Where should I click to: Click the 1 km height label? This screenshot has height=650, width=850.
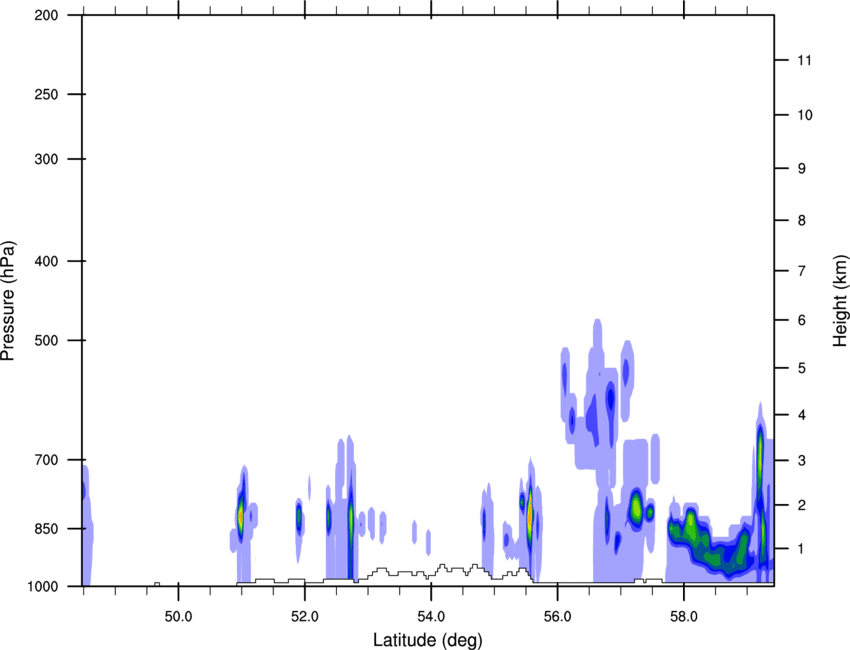click(x=802, y=549)
